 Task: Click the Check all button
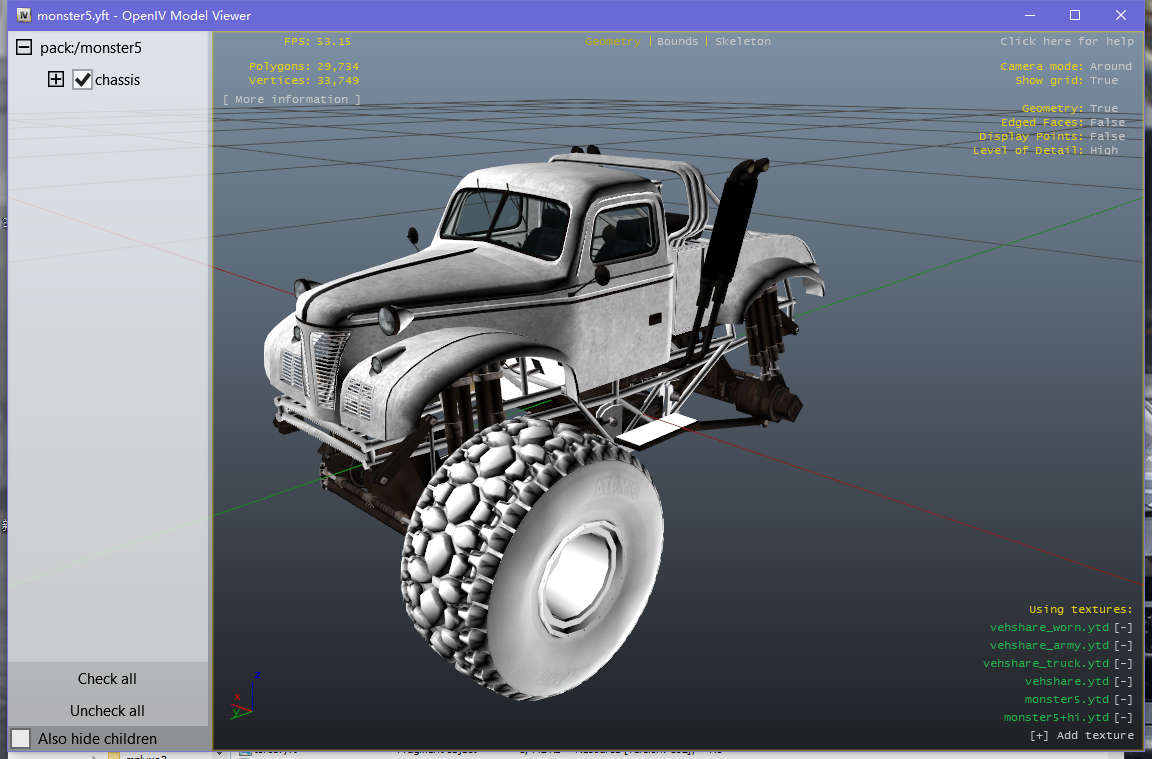coord(107,679)
